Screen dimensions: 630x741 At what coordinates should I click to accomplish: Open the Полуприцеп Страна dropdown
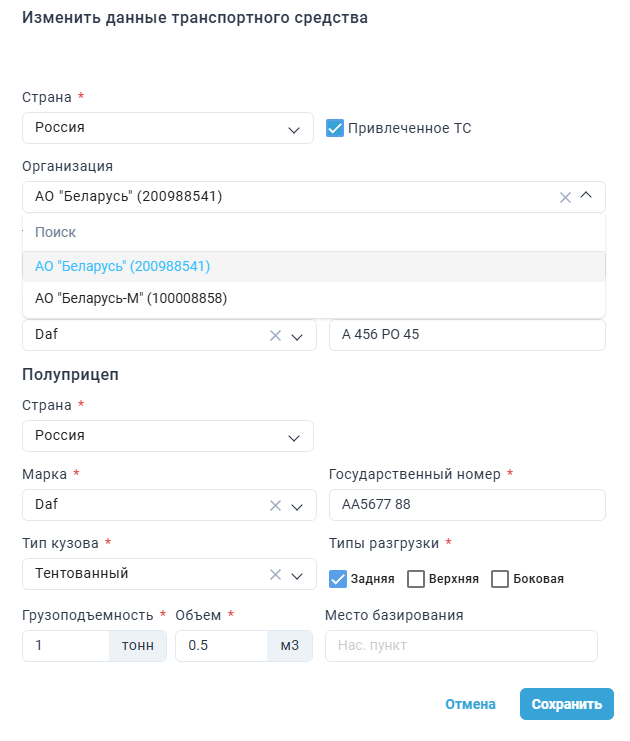click(168, 436)
